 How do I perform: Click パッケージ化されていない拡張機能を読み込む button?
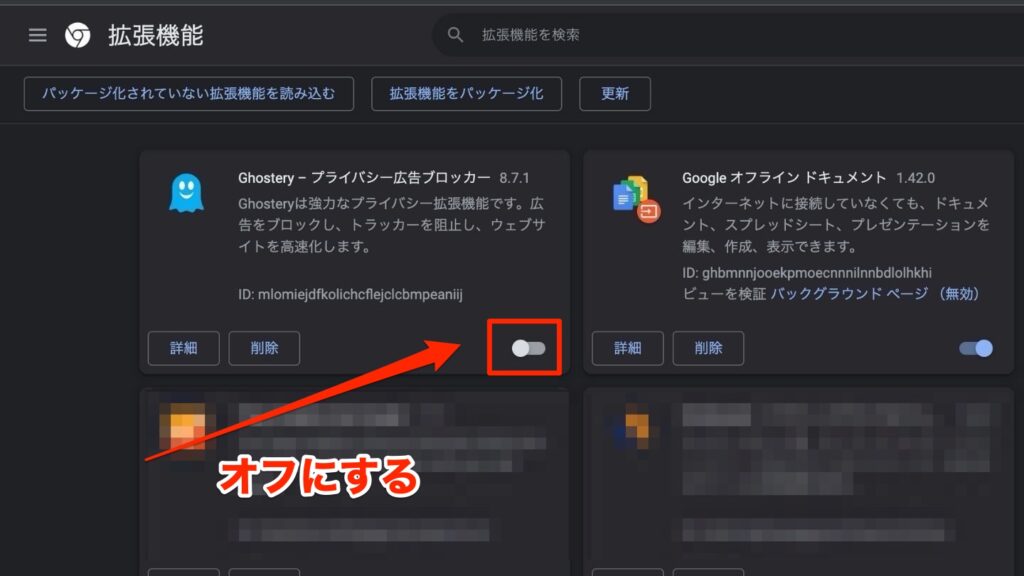[189, 93]
